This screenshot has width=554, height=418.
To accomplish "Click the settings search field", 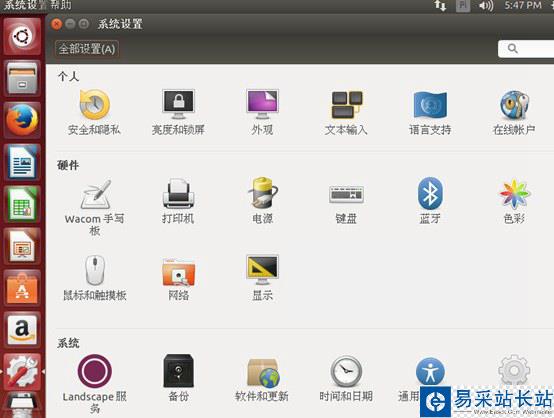I will pyautogui.click(x=526, y=49).
